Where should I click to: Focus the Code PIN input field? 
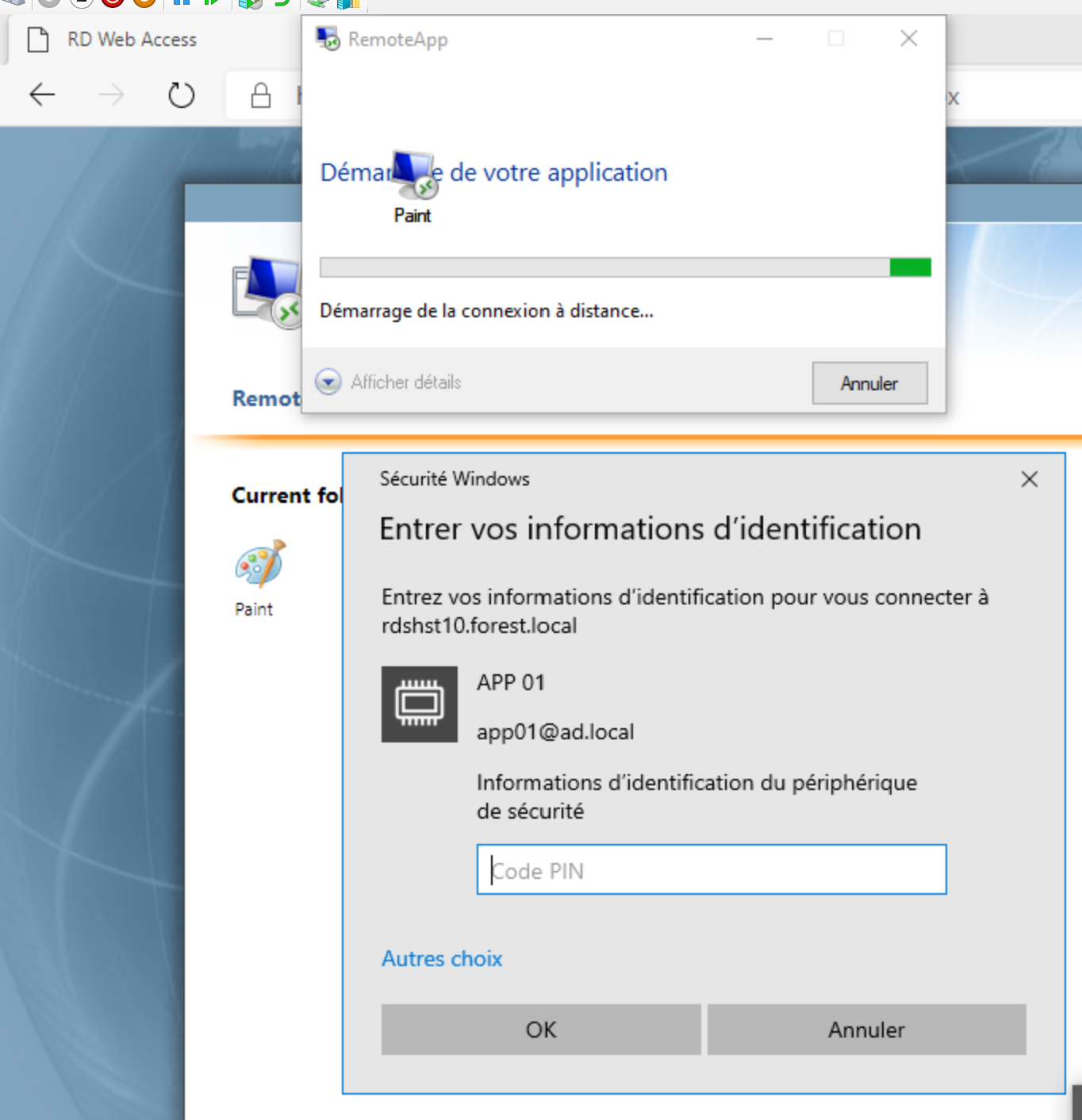(x=712, y=869)
